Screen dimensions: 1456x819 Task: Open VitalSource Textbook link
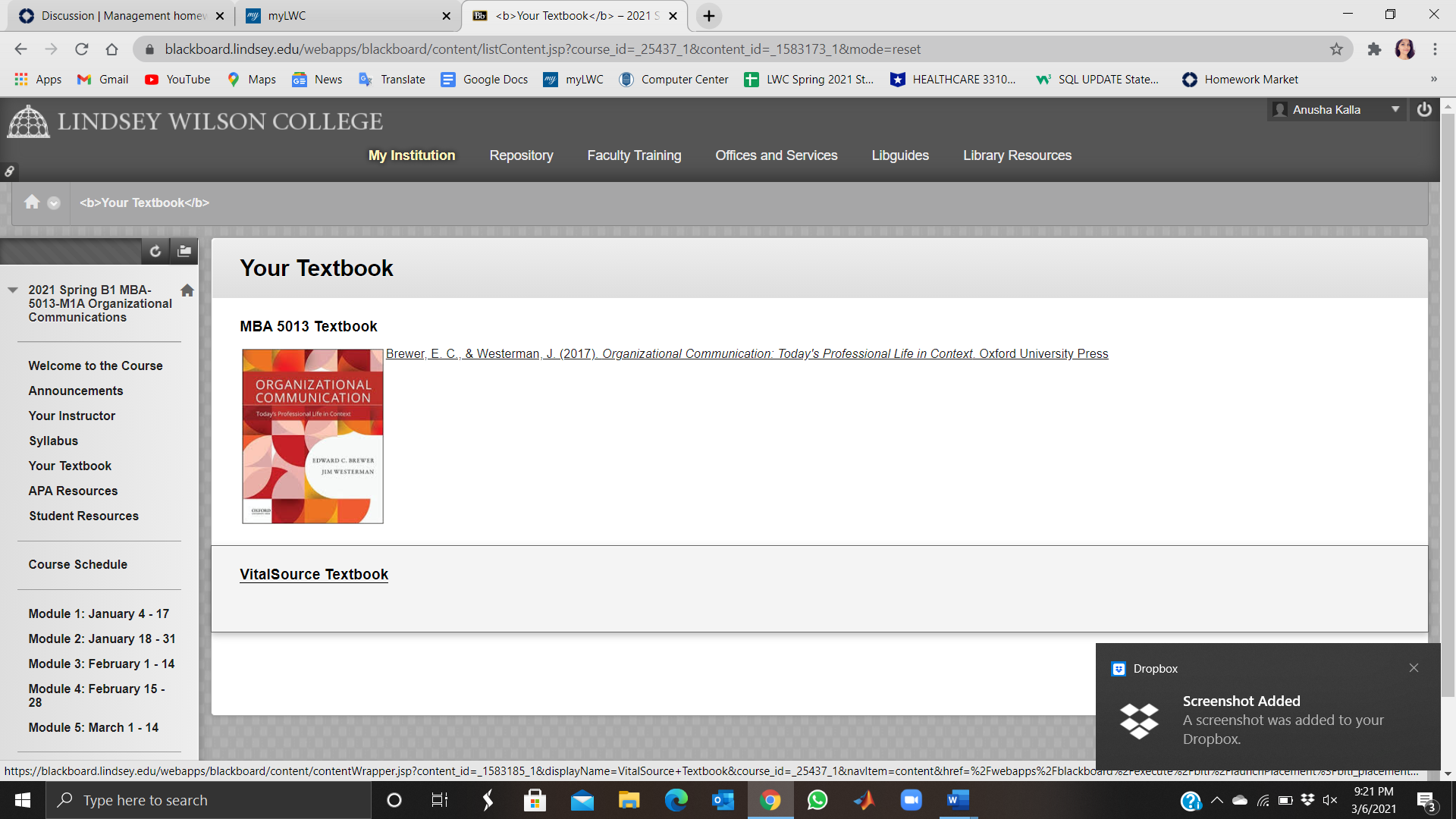(x=314, y=575)
